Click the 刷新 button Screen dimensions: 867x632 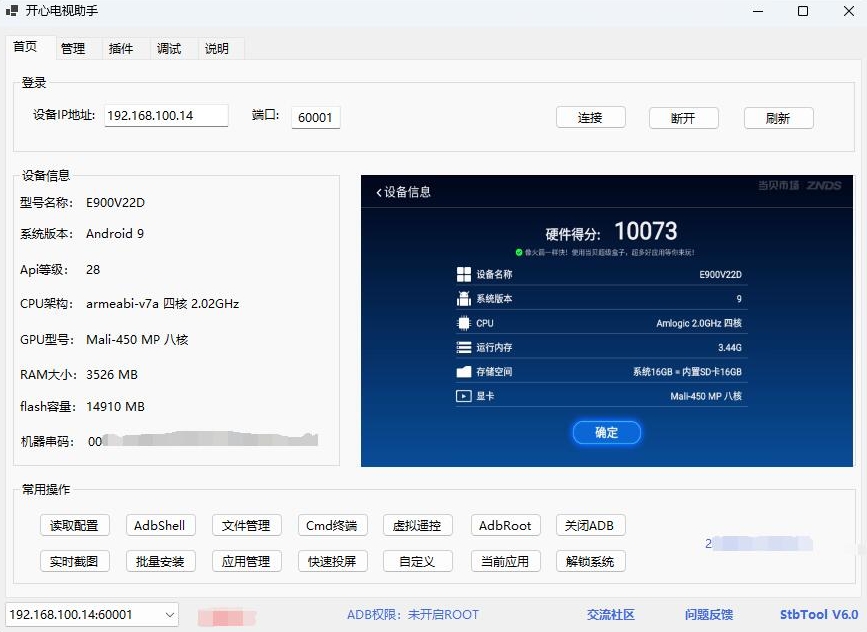(x=778, y=117)
